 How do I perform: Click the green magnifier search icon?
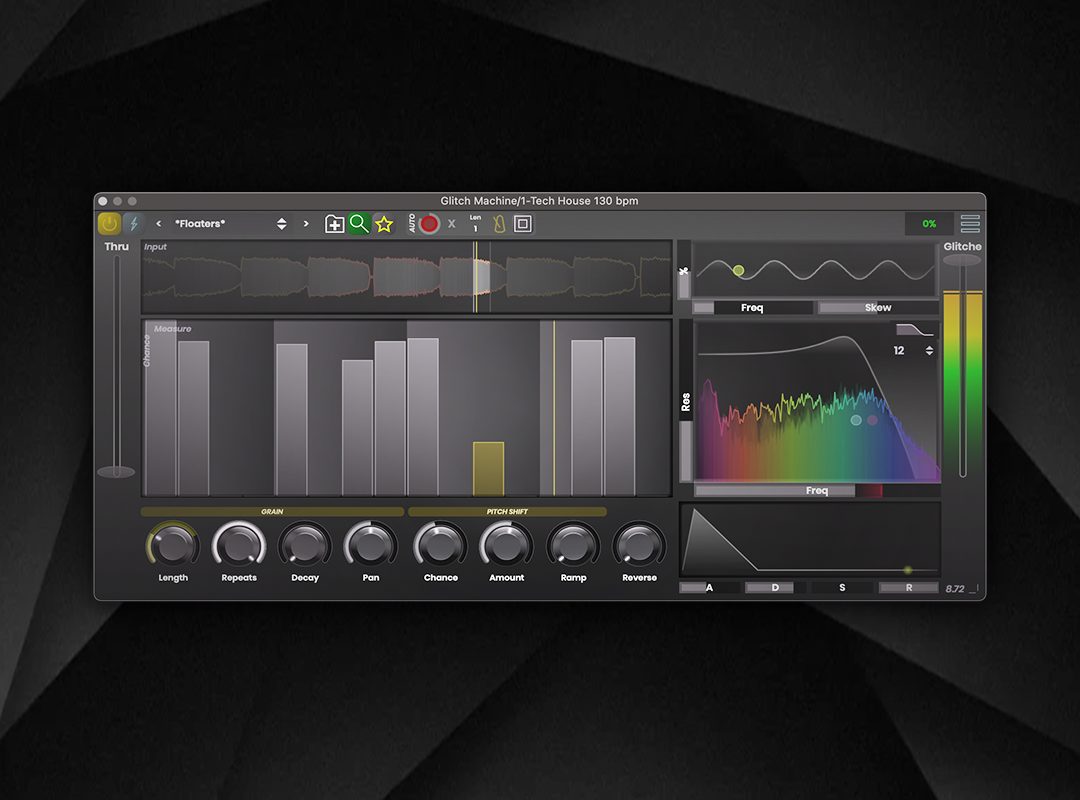coord(359,223)
